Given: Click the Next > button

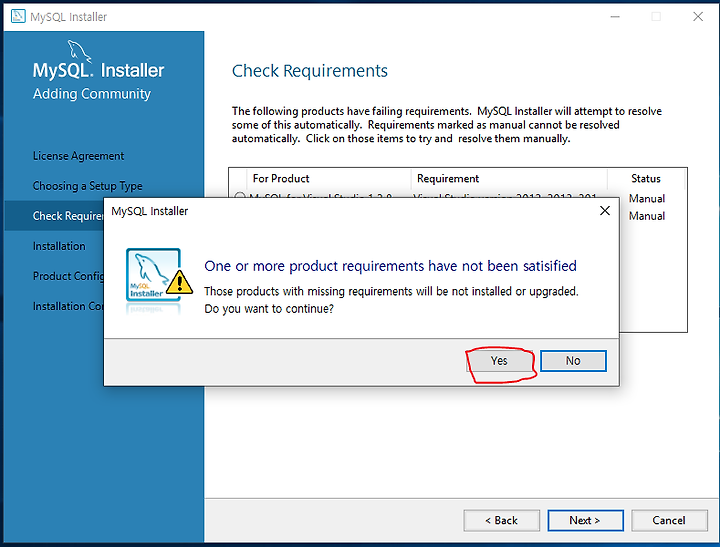Looking at the screenshot, I should click(585, 520).
